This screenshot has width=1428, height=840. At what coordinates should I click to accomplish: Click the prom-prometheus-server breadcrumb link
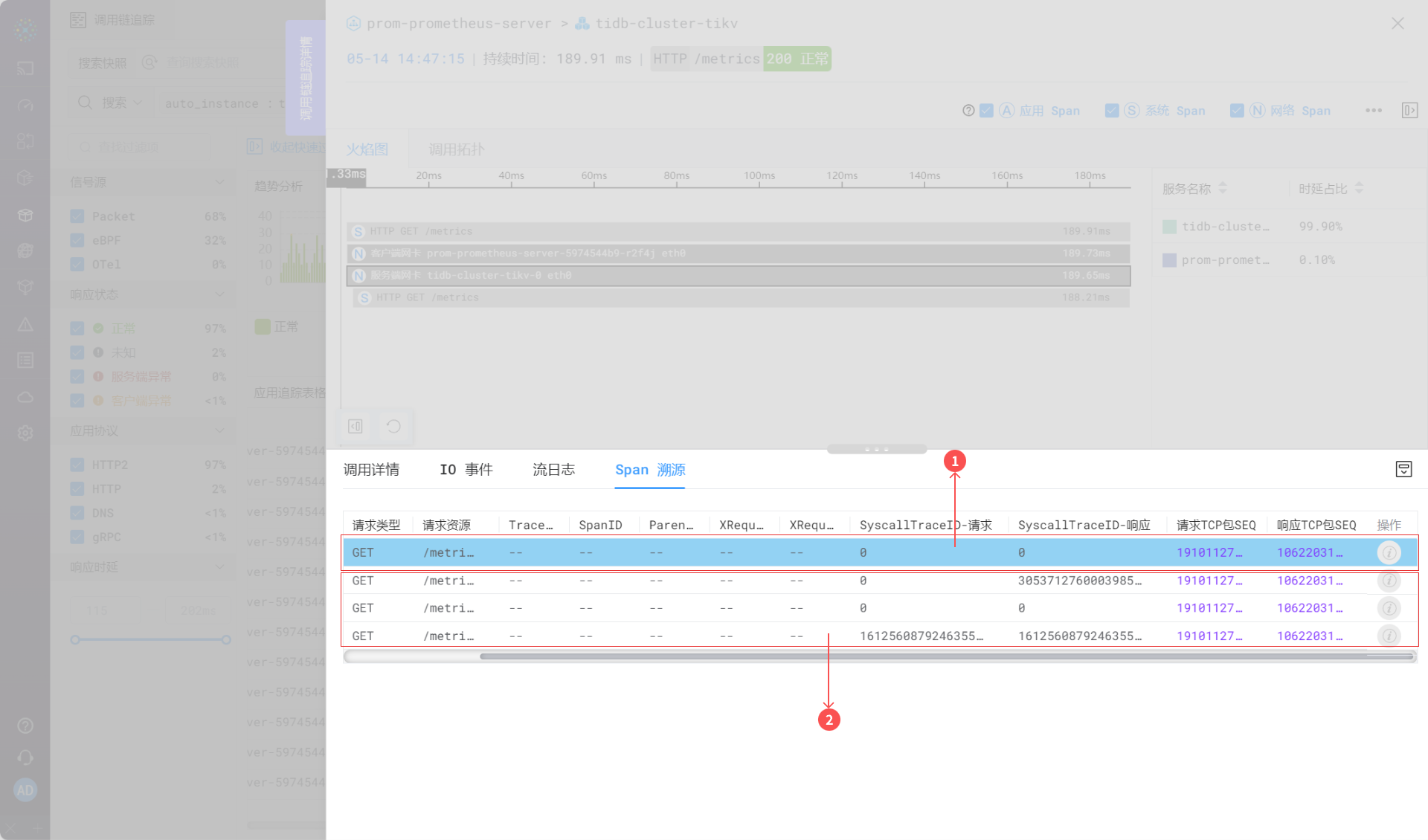click(x=458, y=24)
